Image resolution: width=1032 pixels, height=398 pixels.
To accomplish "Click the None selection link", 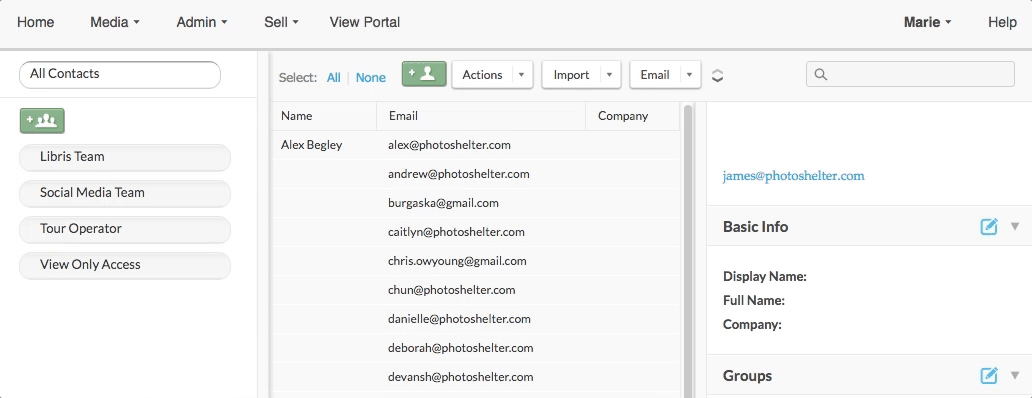I will click(371, 78).
